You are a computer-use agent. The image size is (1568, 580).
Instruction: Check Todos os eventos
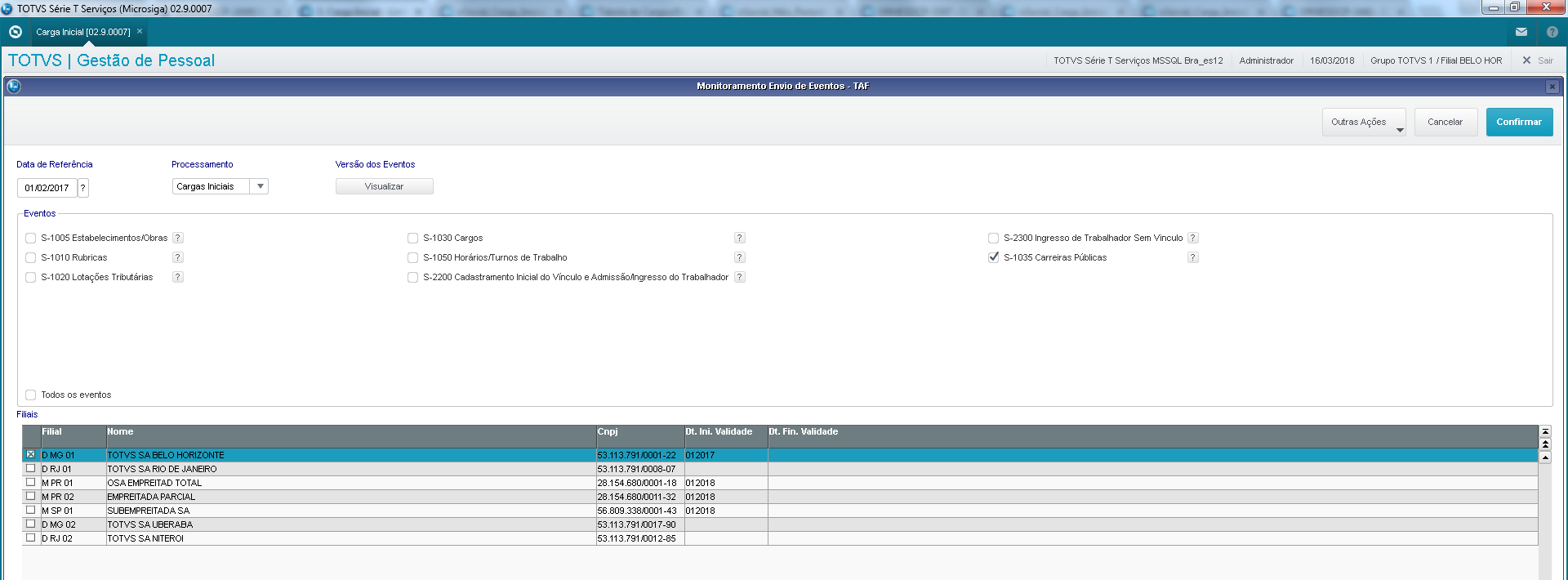pos(30,395)
